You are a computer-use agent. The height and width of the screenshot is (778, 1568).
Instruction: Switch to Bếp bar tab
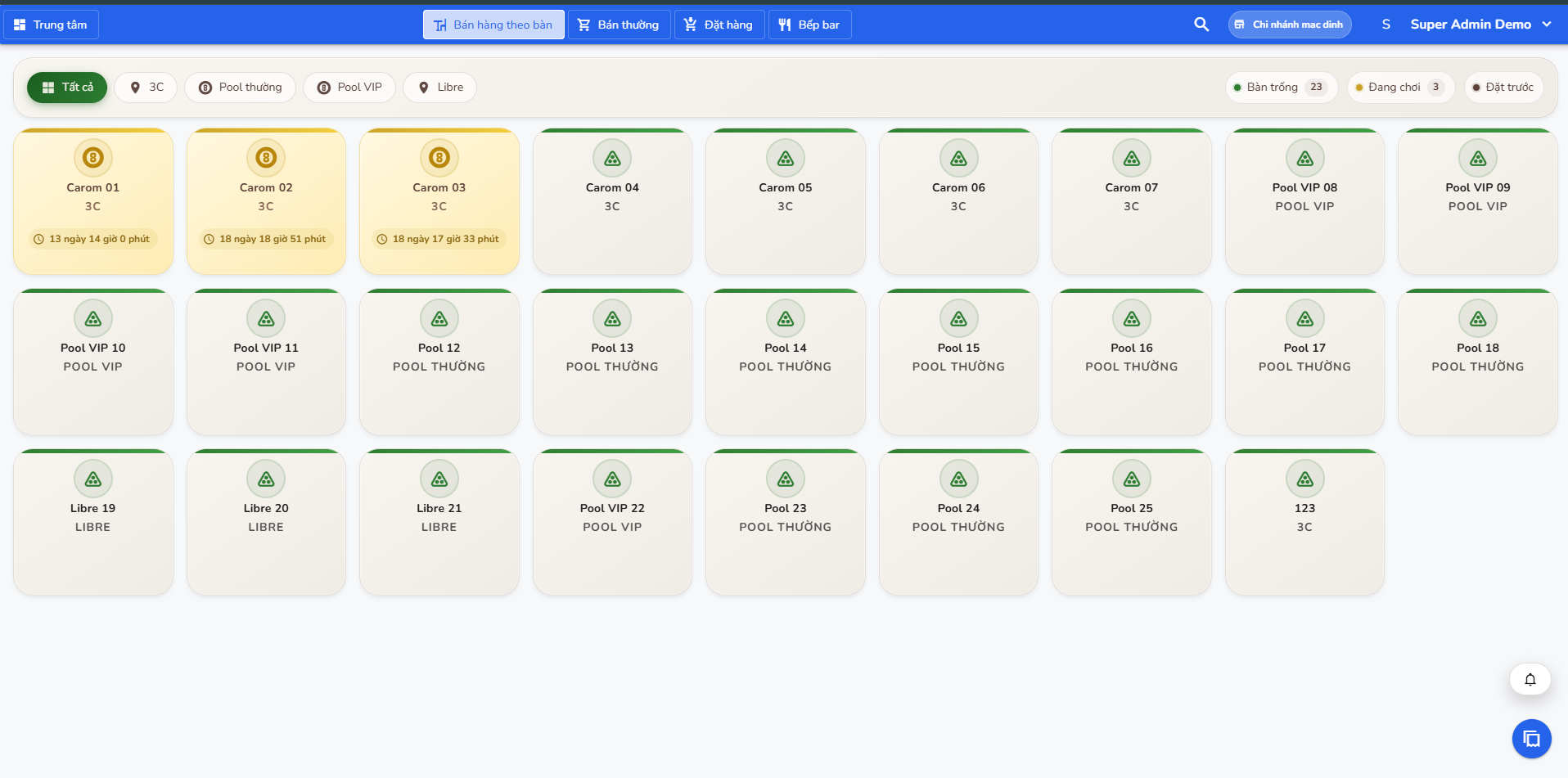[809, 25]
